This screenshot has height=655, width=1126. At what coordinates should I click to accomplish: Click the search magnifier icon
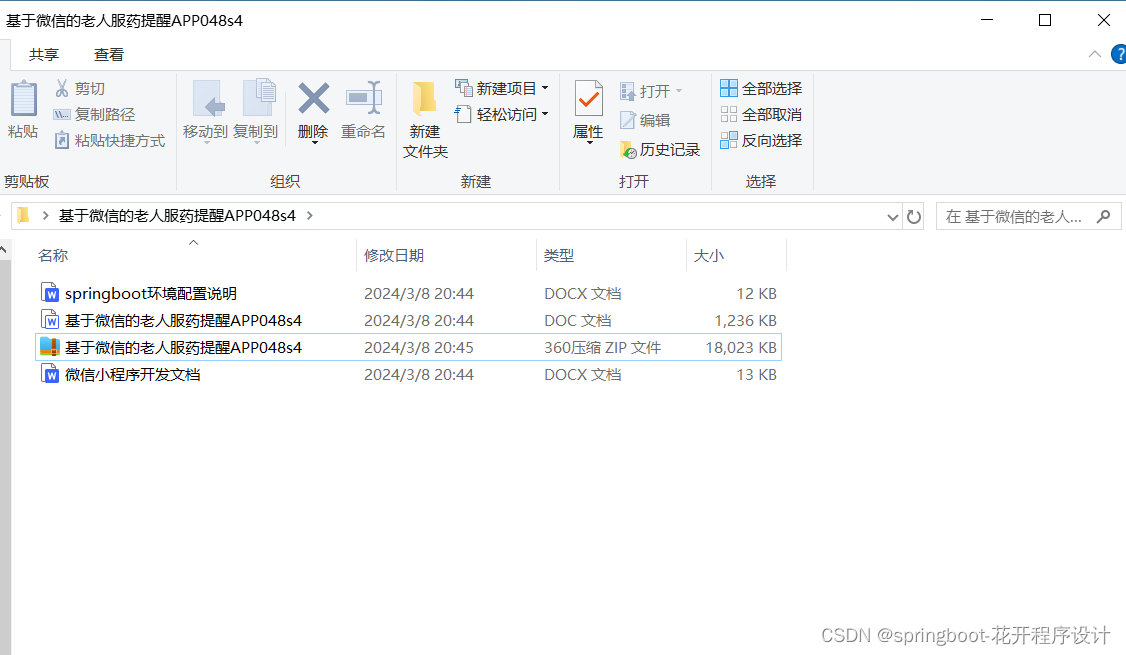[x=1104, y=216]
